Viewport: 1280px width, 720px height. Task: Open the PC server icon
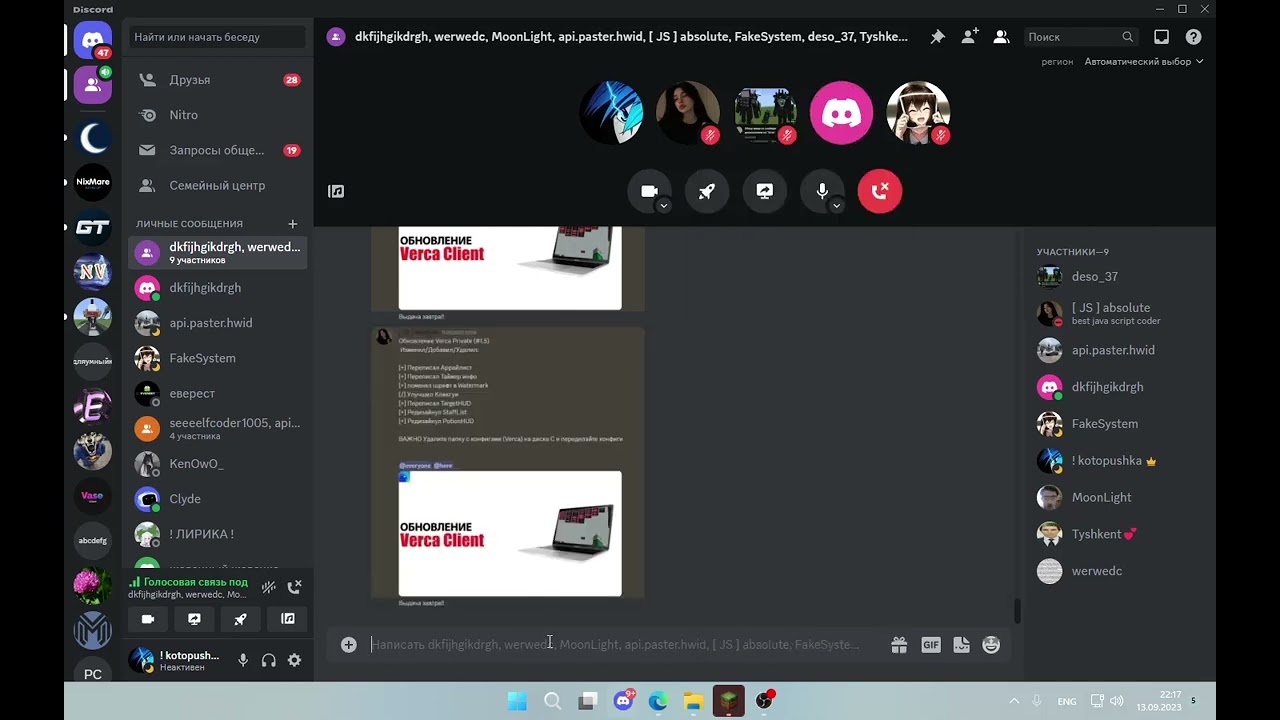pos(93,674)
